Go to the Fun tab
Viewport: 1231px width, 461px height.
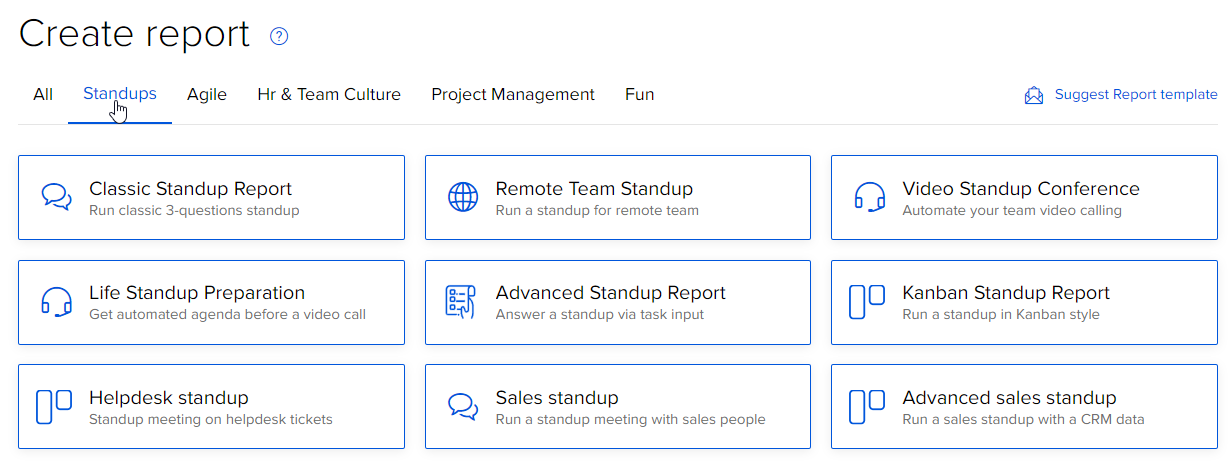(x=640, y=95)
